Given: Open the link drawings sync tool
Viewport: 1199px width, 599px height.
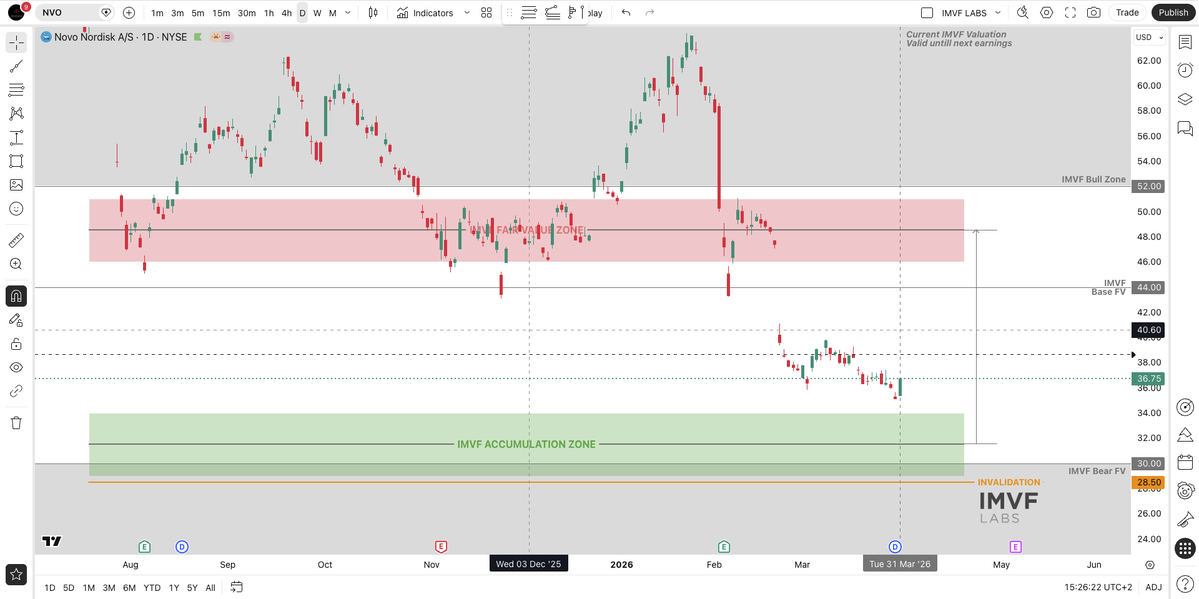Looking at the screenshot, I should [16, 391].
